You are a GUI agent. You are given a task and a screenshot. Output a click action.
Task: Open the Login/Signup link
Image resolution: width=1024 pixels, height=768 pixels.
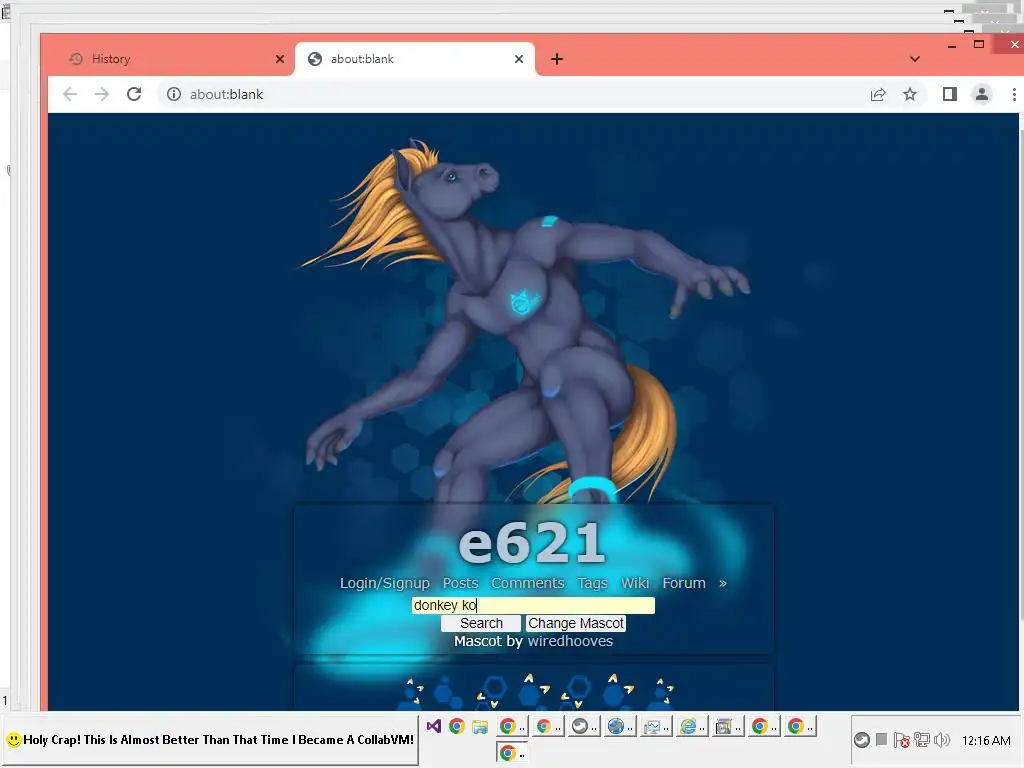click(x=385, y=583)
